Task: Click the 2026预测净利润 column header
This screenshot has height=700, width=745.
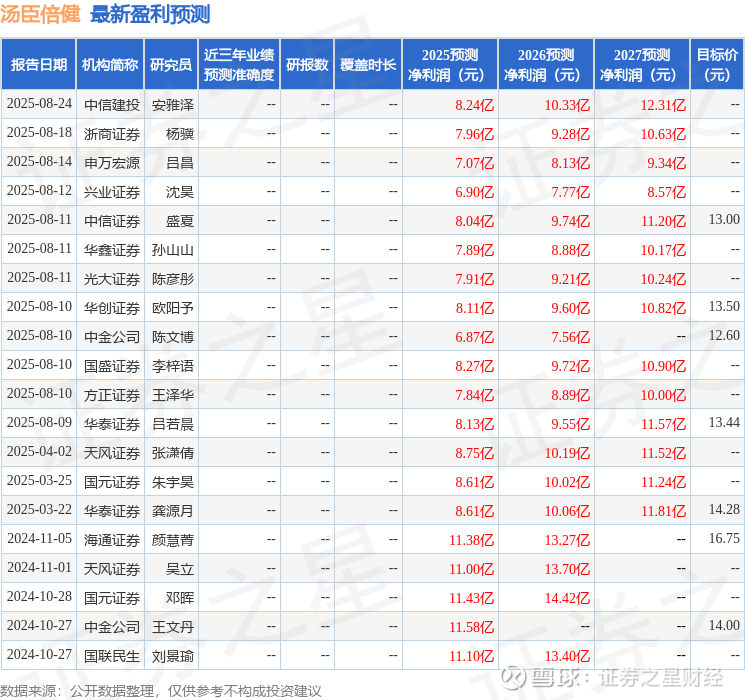Action: 546,65
